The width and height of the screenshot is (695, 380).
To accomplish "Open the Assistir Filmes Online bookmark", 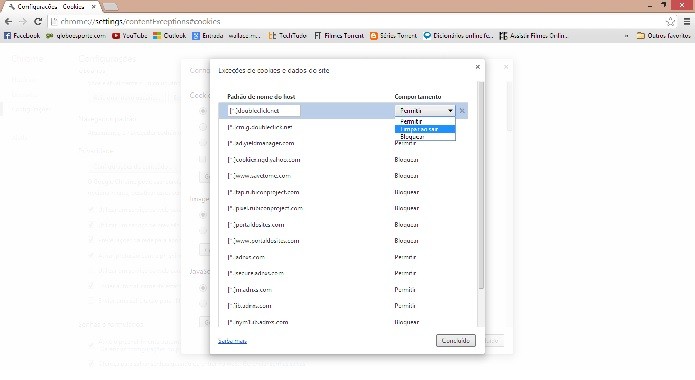I will point(533,35).
